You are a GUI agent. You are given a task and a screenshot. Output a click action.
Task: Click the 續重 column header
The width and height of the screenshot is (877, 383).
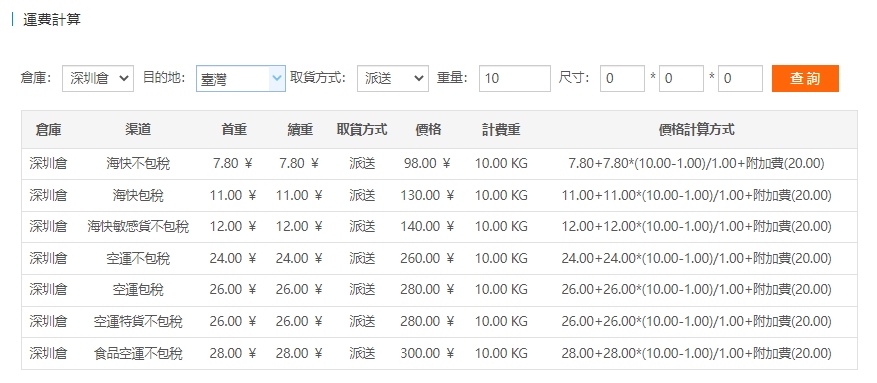click(x=300, y=130)
